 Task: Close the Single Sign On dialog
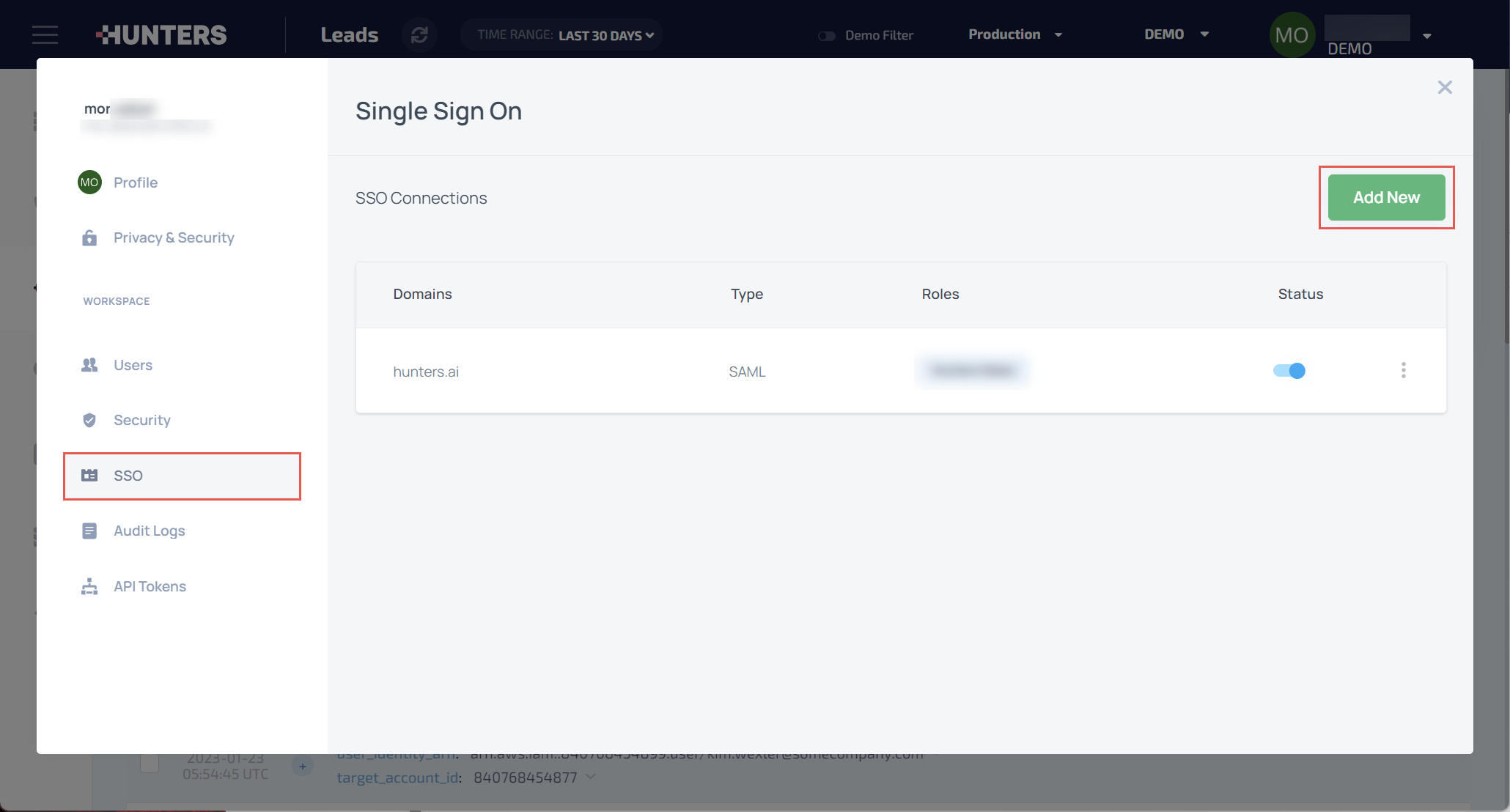(x=1444, y=87)
